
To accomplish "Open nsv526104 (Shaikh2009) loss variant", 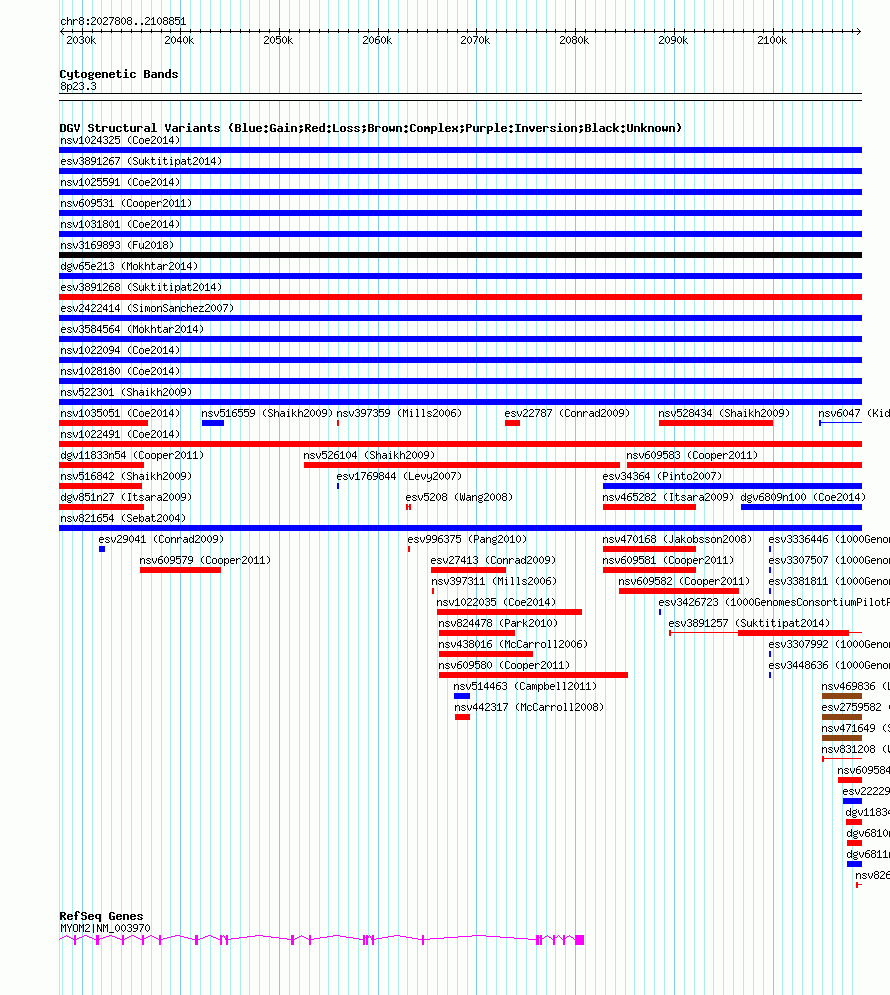I will tap(462, 465).
